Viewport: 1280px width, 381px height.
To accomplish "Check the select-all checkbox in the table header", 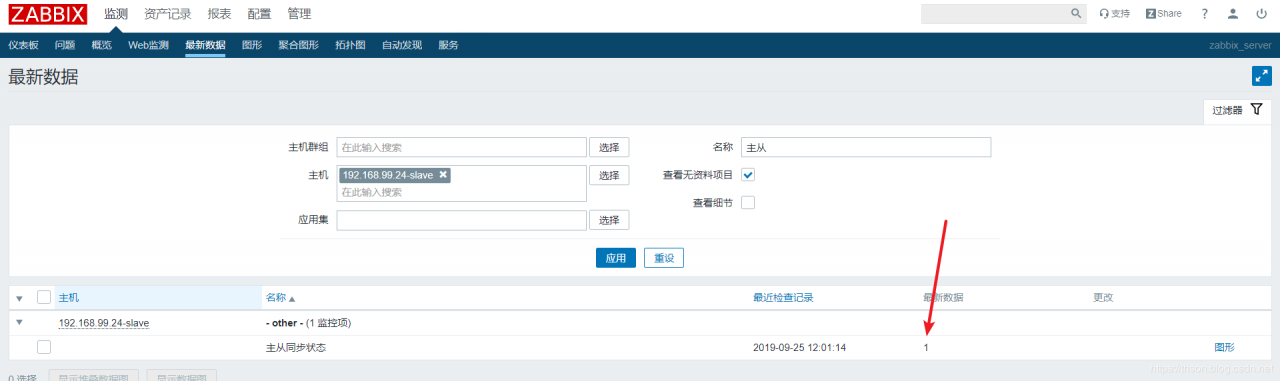I will 44,297.
